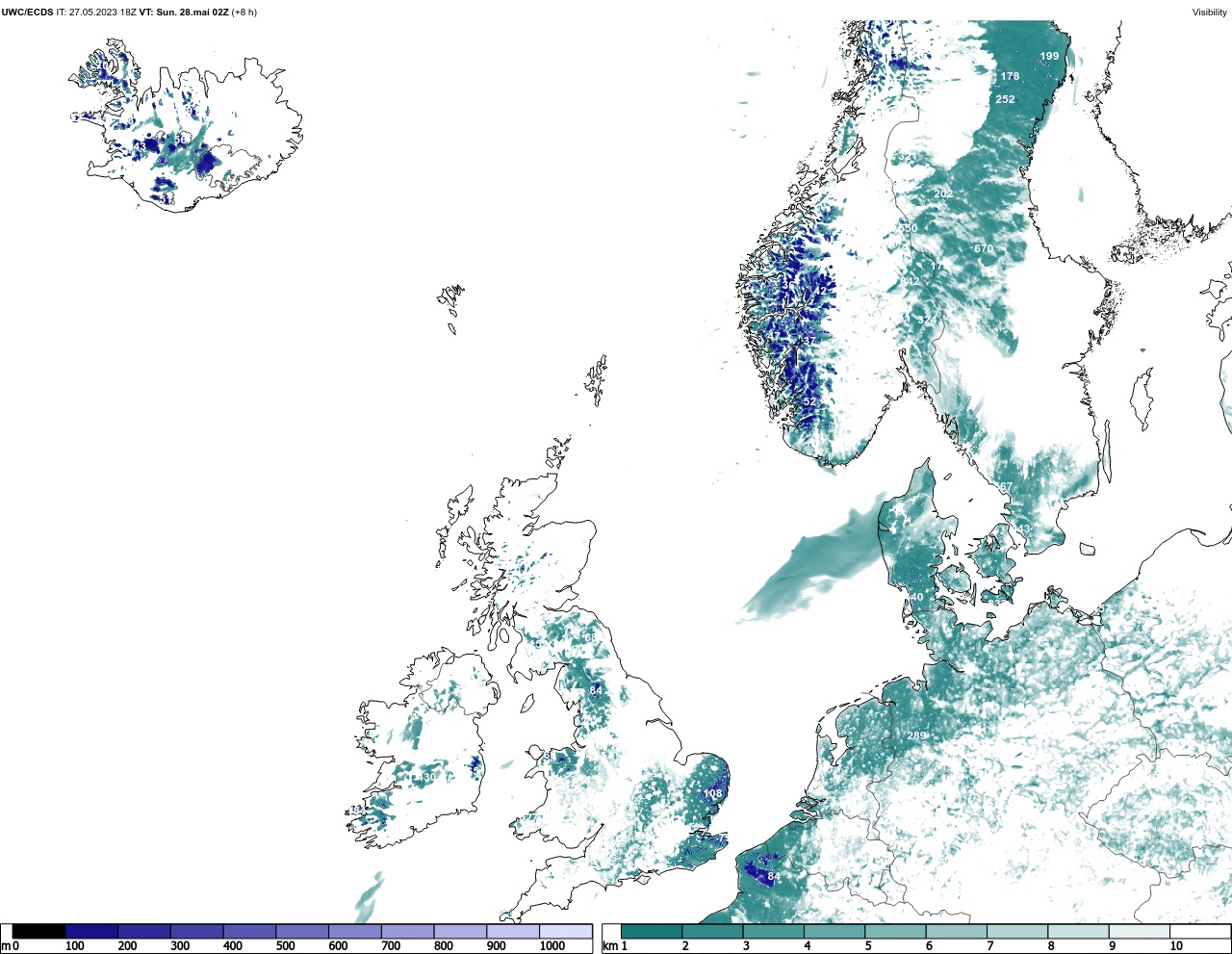Screen dimensions: 1232x954
Task: Click the 400–500 m legend swatch
Action: [x=249, y=931]
